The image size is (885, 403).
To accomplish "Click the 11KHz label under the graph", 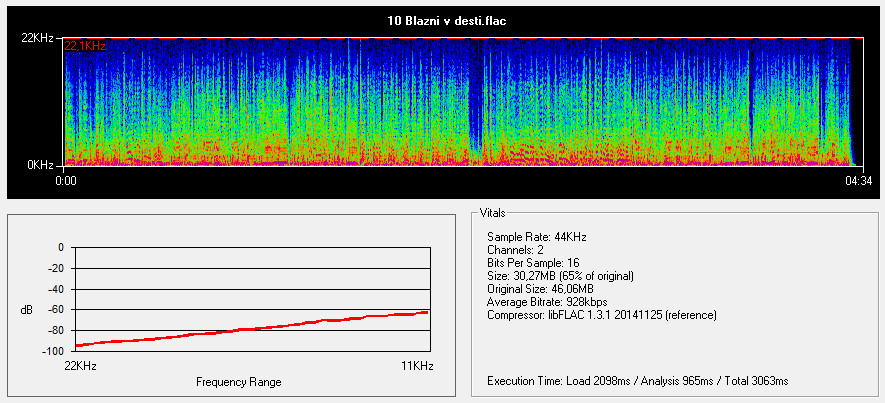I will 417,367.
